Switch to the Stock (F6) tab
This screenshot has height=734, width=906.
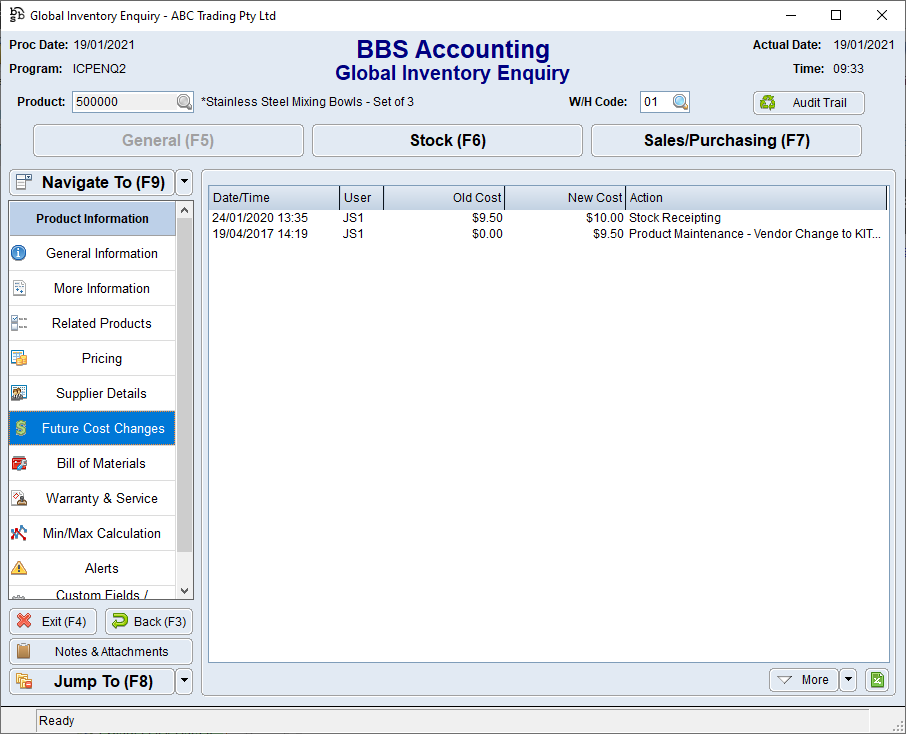[447, 141]
